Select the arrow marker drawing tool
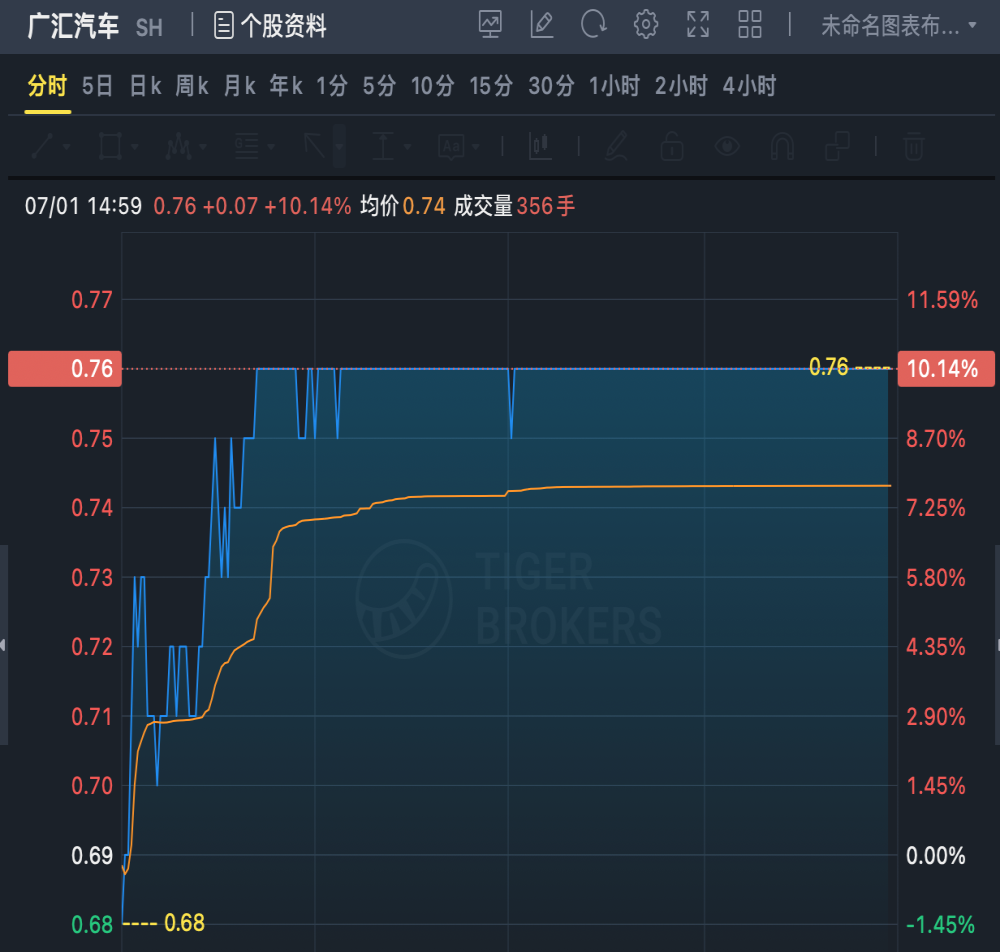Screen dimensions: 1000x952 tap(314, 147)
